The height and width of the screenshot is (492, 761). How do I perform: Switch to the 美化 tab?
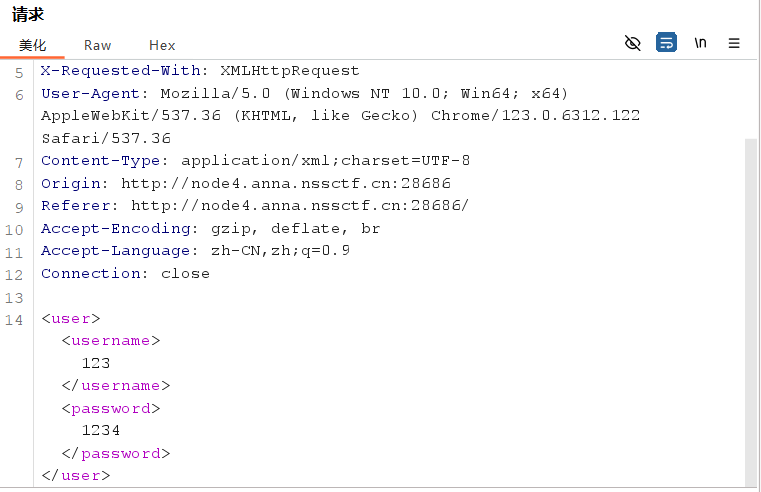point(32,45)
